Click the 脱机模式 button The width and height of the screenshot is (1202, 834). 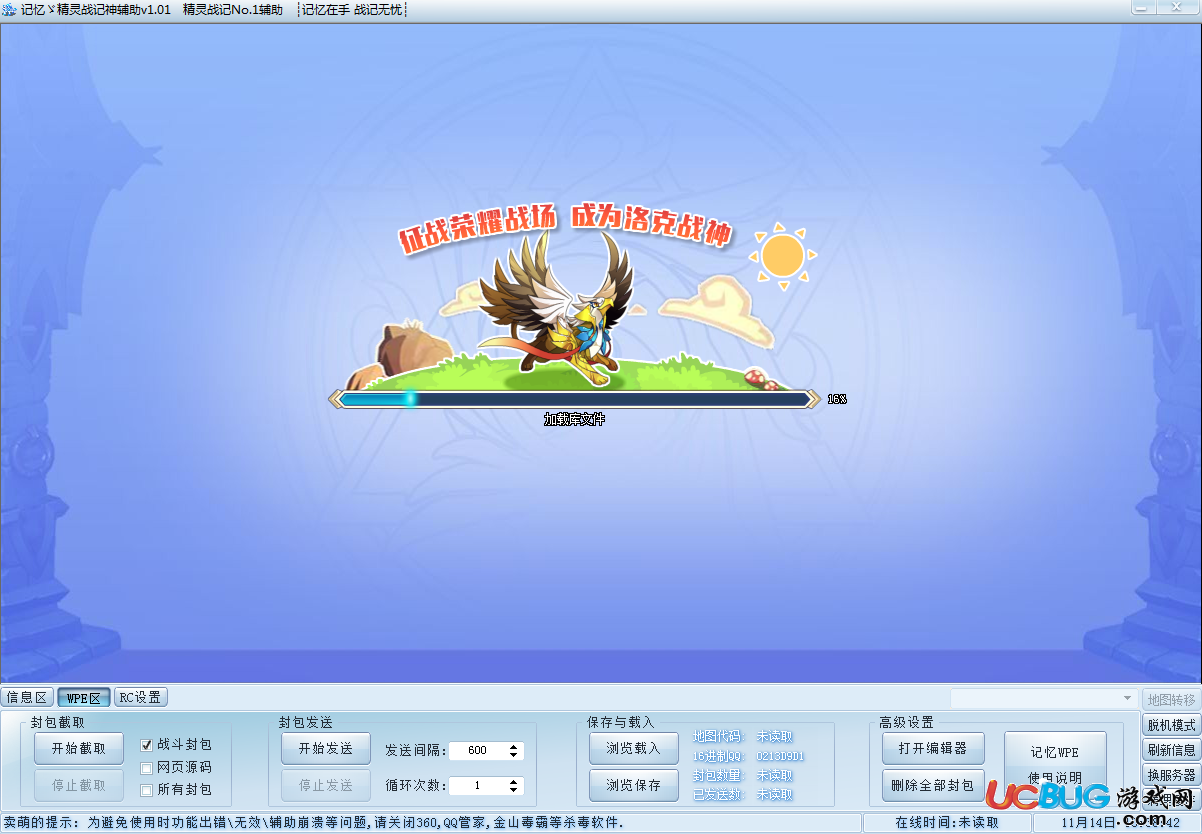(1171, 725)
